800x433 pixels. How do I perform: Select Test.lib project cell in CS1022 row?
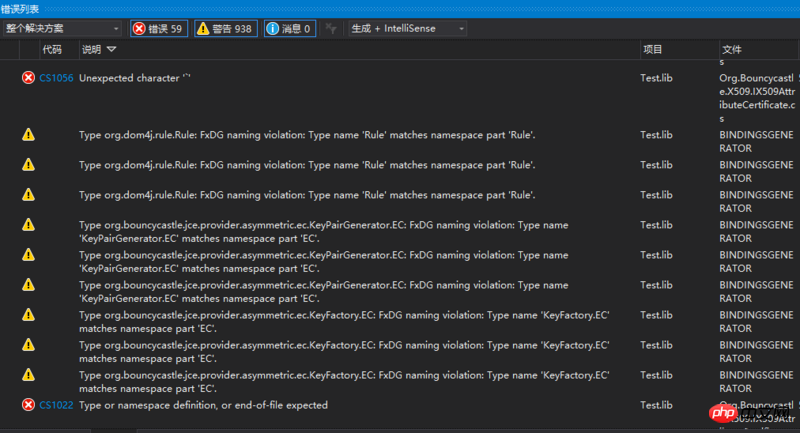(656, 405)
